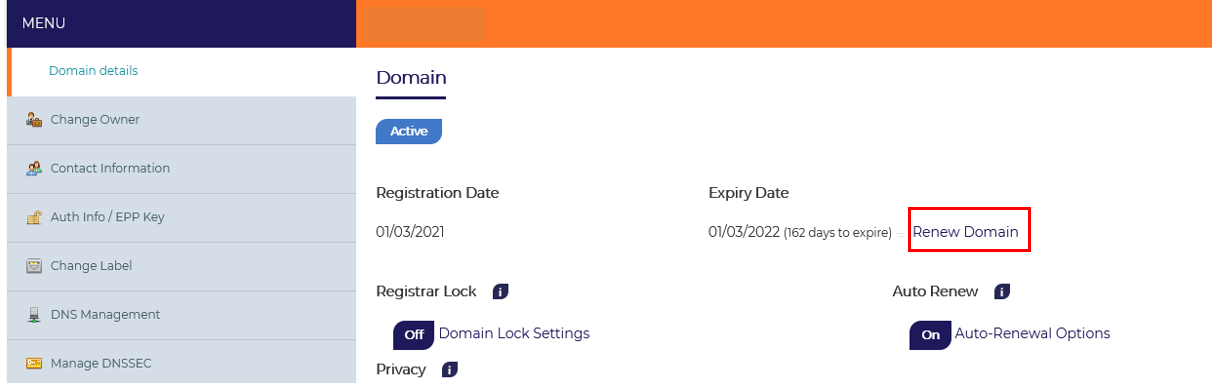The height and width of the screenshot is (383, 1212).
Task: Click the Change Label icon
Action: click(x=33, y=266)
